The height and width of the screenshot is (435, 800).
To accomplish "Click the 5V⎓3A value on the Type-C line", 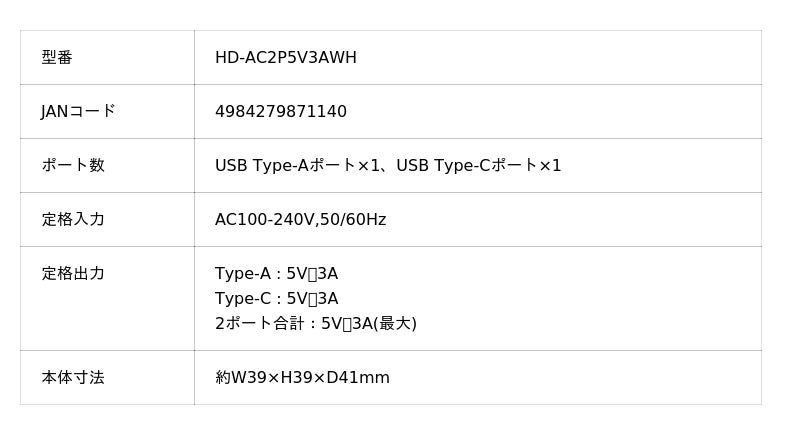I will point(312,299).
